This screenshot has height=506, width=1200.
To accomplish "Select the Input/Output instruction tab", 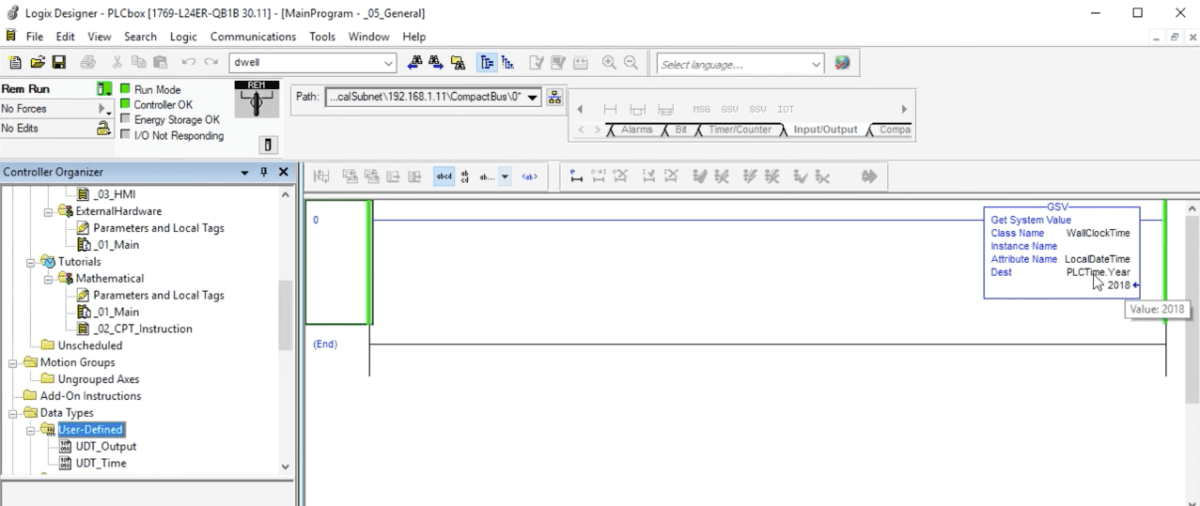I will [825, 130].
